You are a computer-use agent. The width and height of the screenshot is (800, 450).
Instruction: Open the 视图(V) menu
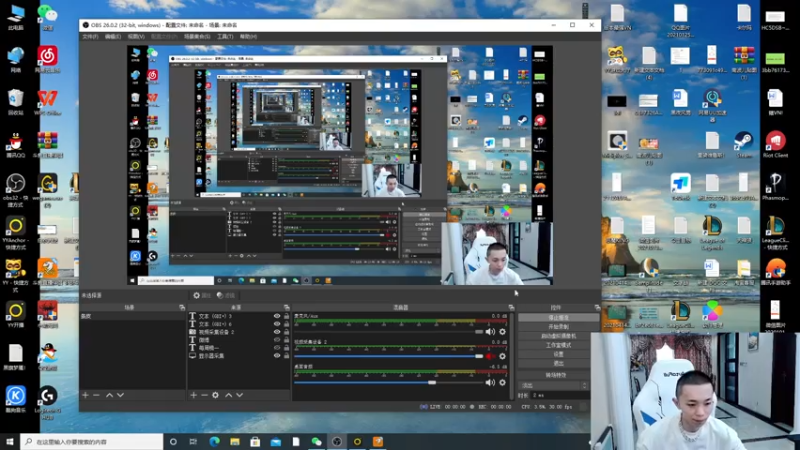coord(136,37)
